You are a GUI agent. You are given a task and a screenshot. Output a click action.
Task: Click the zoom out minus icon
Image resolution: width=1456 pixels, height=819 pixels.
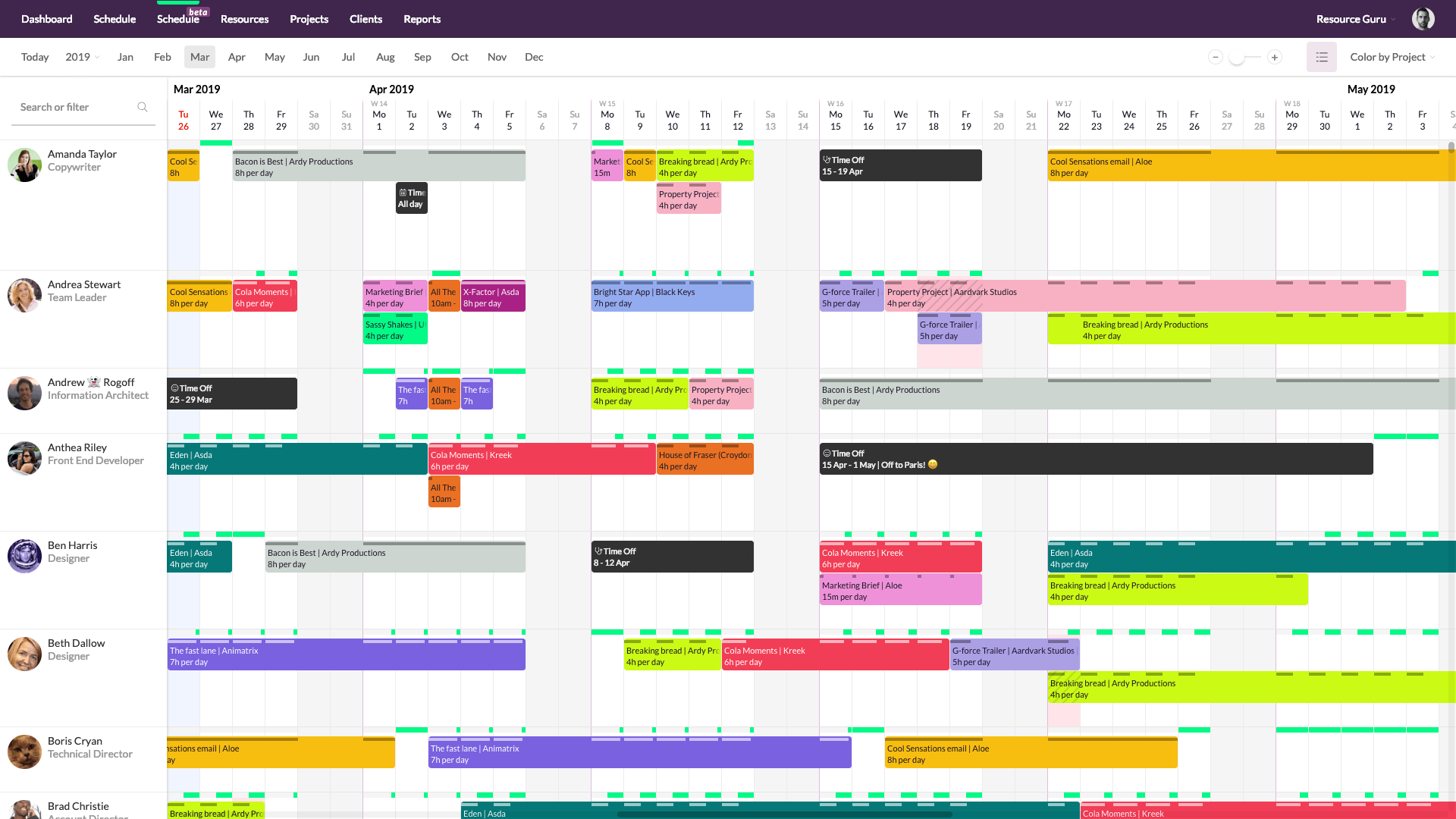click(x=1215, y=57)
